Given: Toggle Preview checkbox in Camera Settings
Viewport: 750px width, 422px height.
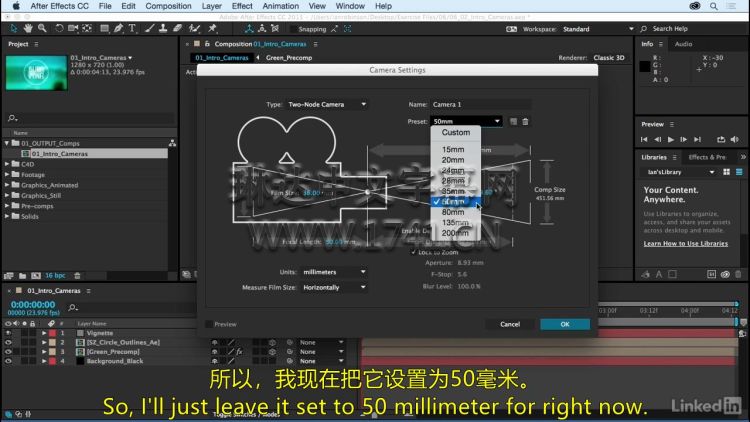Looking at the screenshot, I should [209, 324].
